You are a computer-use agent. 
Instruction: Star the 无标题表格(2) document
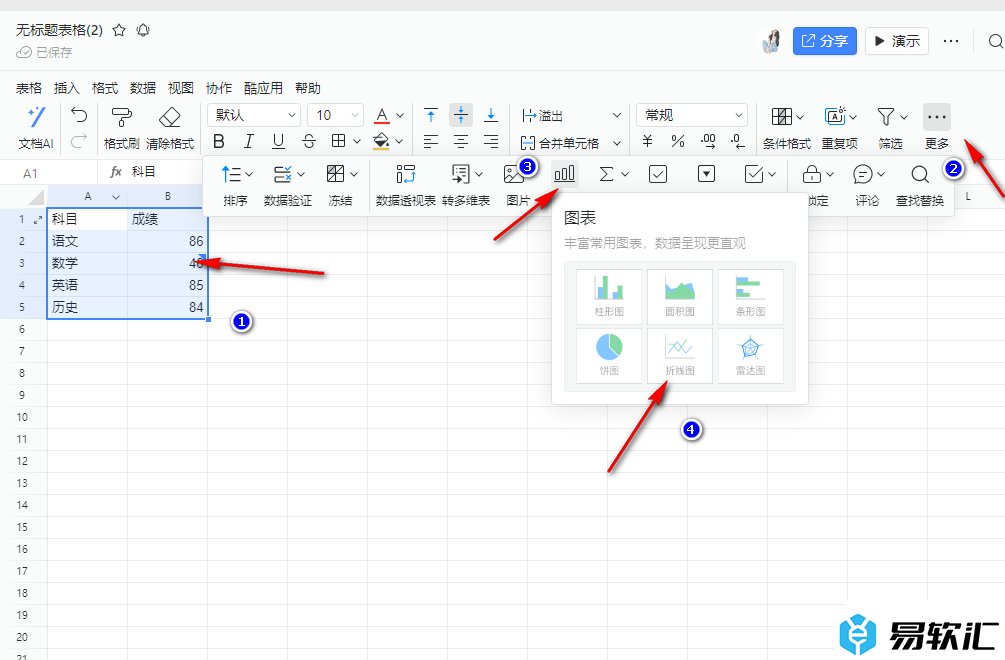(119, 30)
